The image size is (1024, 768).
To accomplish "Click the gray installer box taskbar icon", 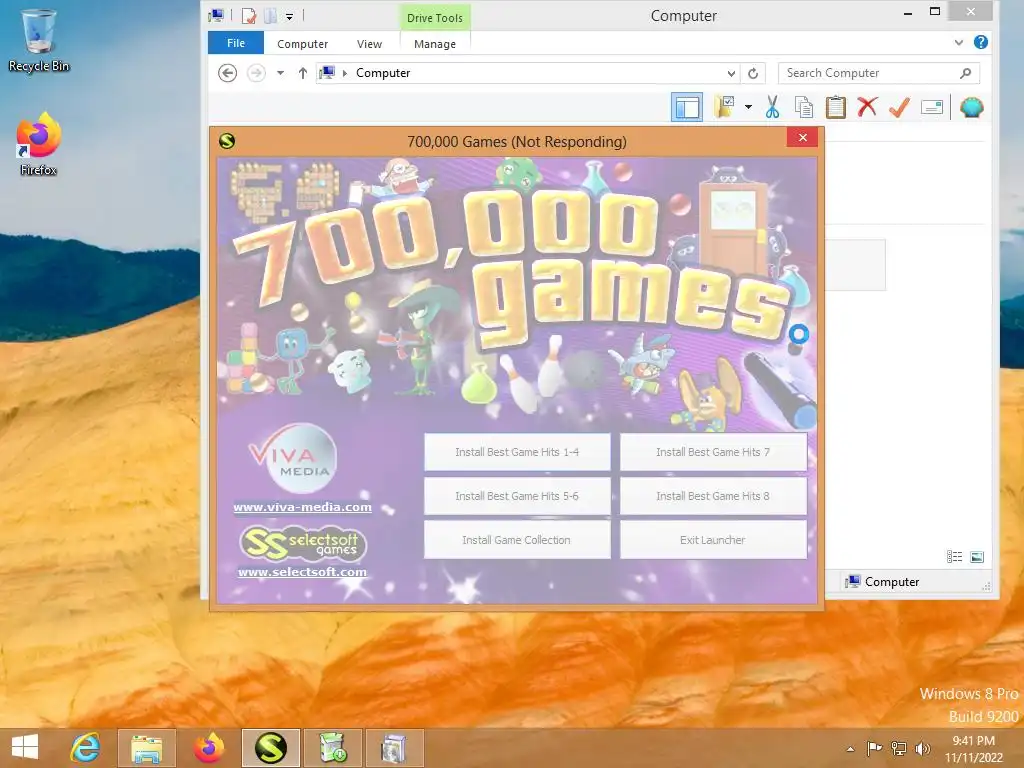I will click(x=394, y=748).
